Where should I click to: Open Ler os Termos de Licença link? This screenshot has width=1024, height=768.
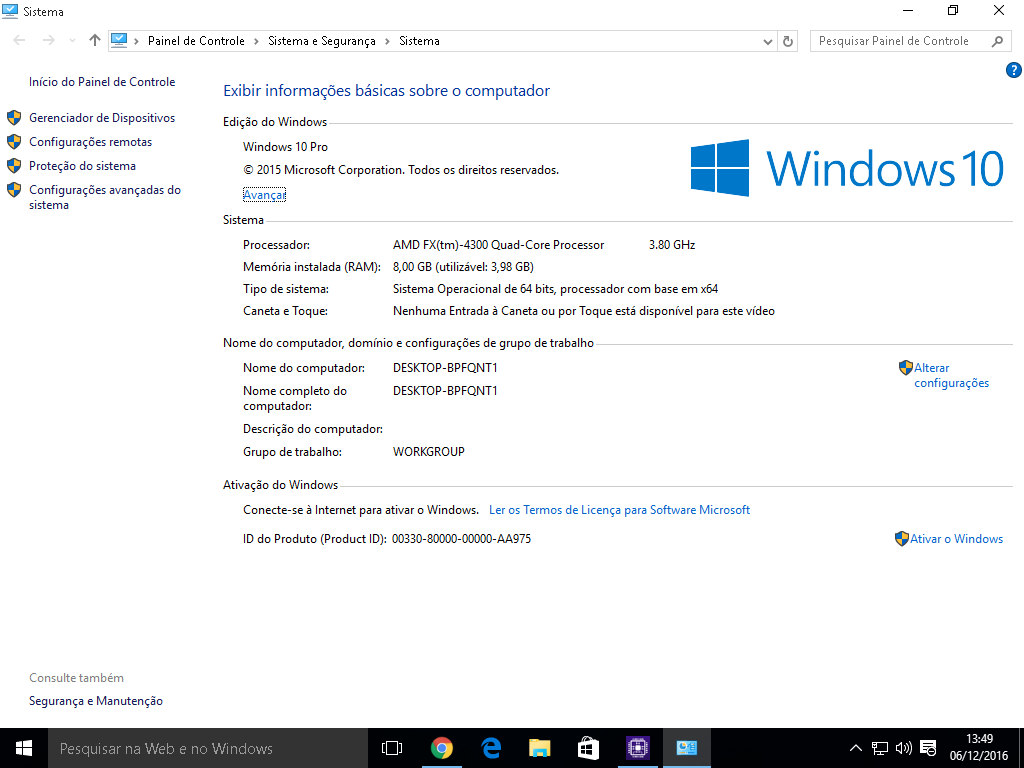(619, 509)
